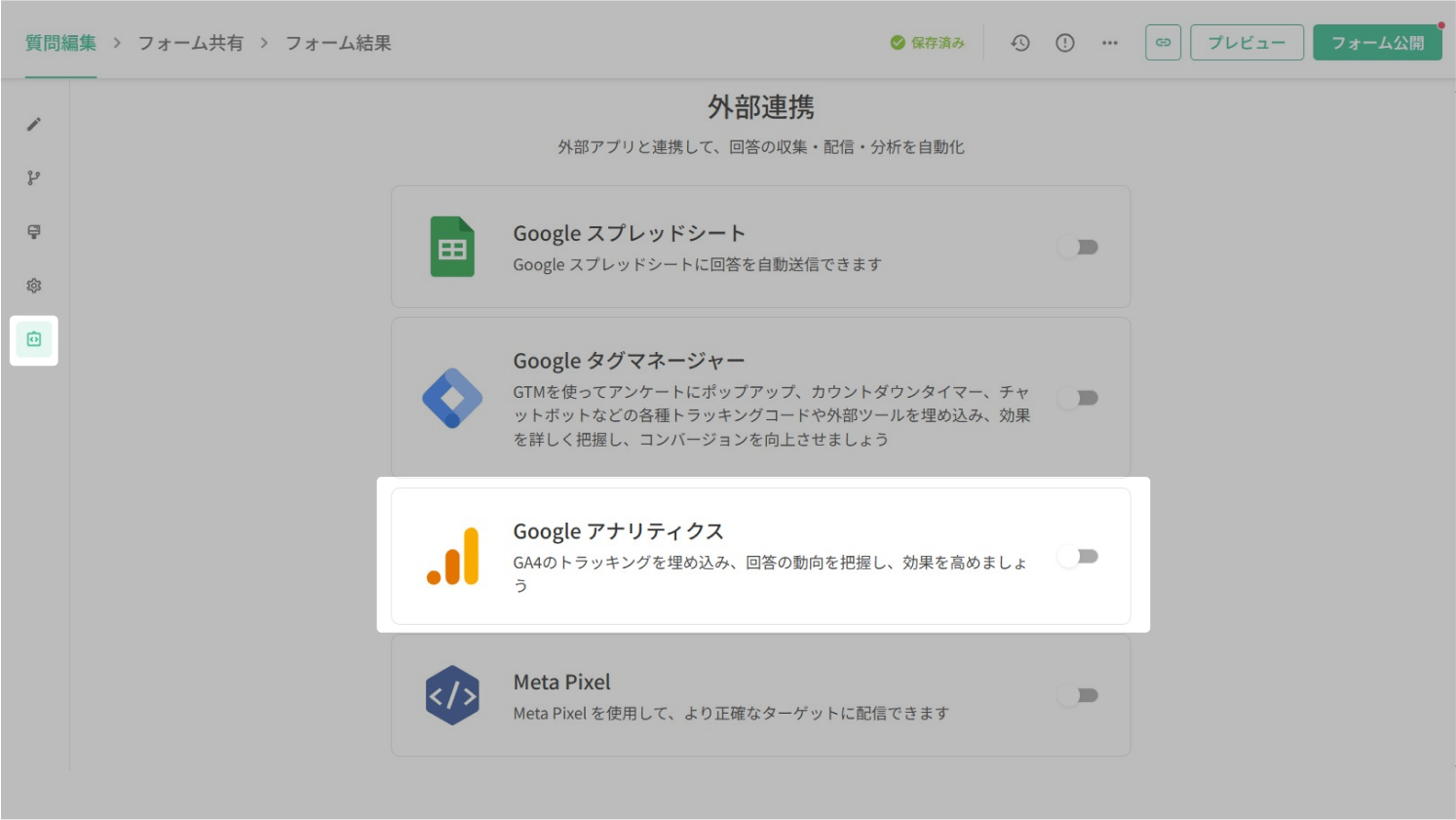Enable the Google スプレッドシート toggle
The image size is (1456, 820).
pos(1079,248)
